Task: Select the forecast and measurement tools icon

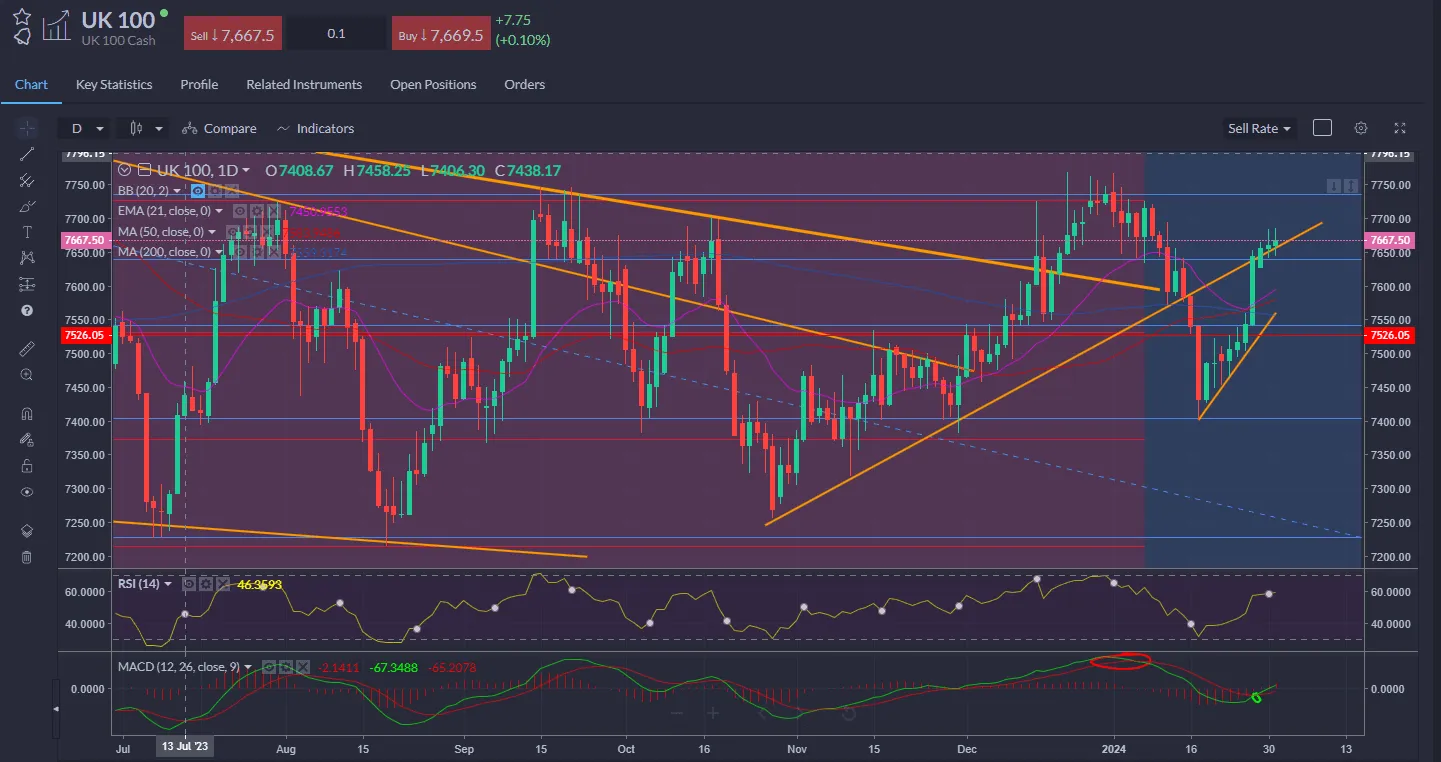Action: 27,284
